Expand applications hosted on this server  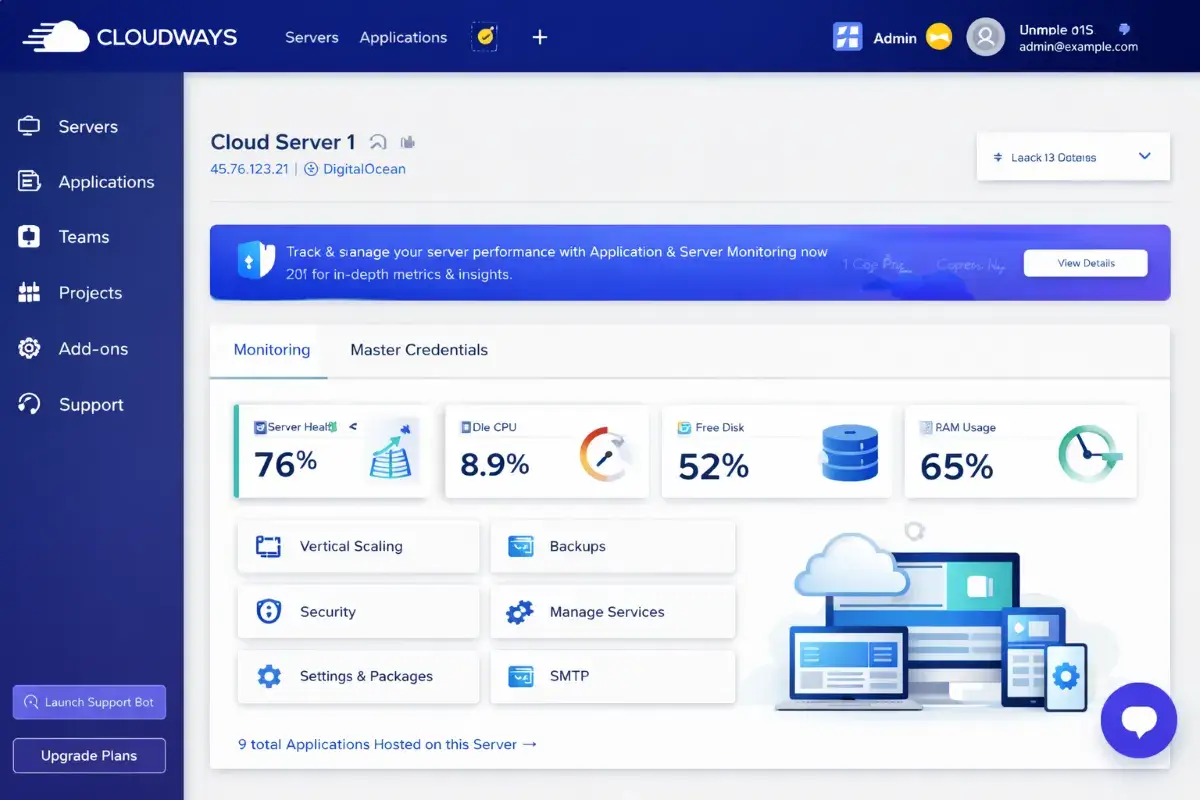coord(387,744)
